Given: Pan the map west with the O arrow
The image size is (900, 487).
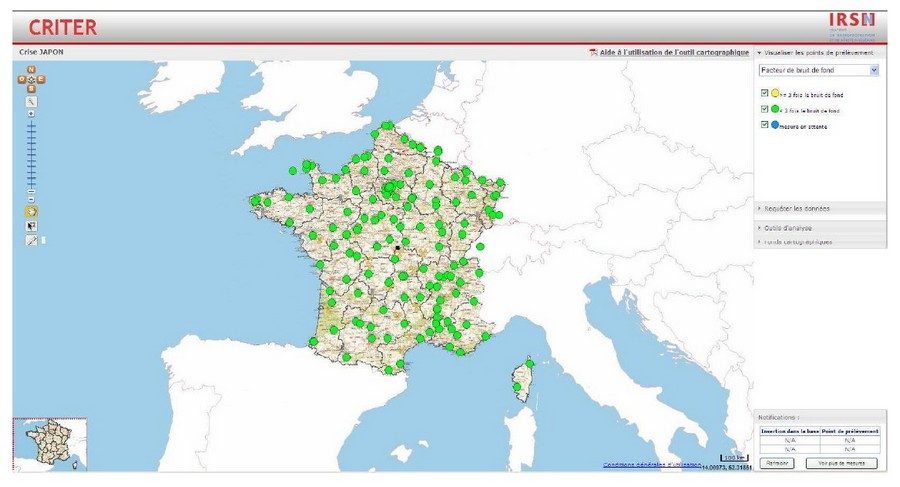Looking at the screenshot, I should [x=23, y=79].
